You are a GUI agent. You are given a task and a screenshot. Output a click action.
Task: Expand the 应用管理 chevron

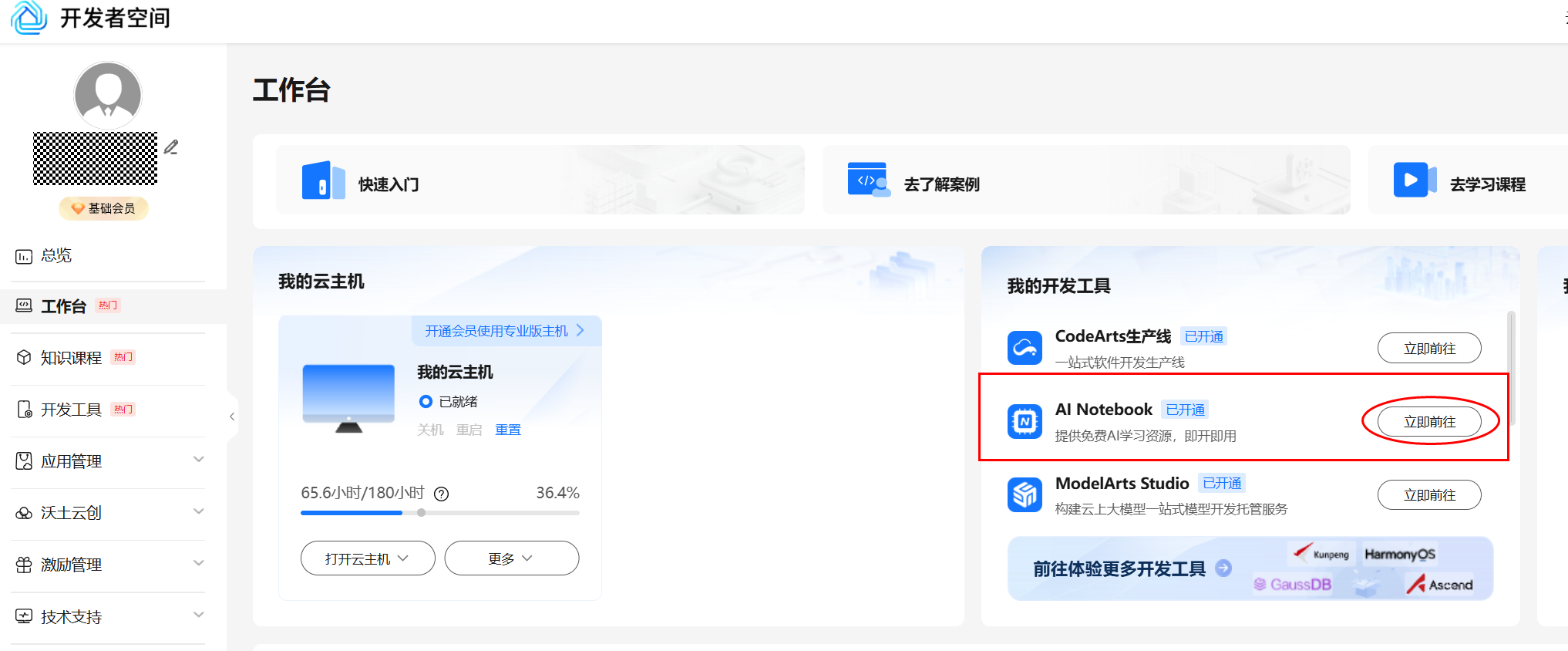(199, 460)
